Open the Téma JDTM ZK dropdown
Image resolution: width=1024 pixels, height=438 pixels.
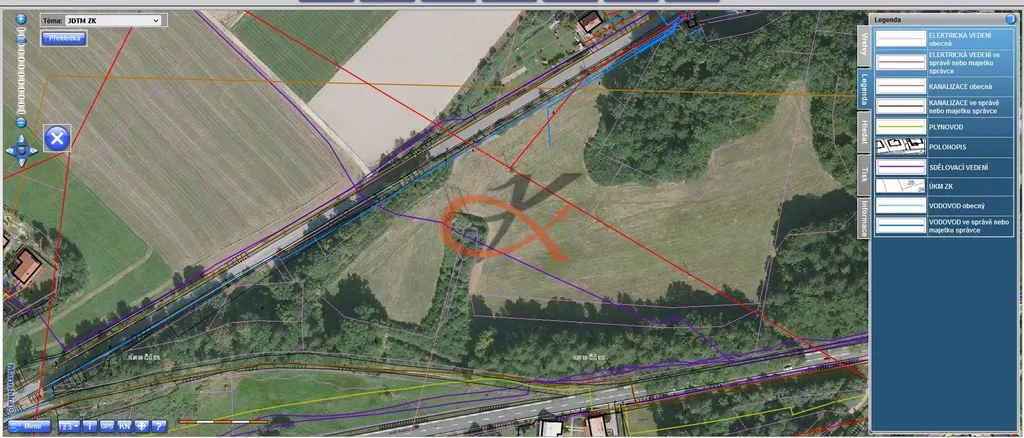click(x=102, y=19)
